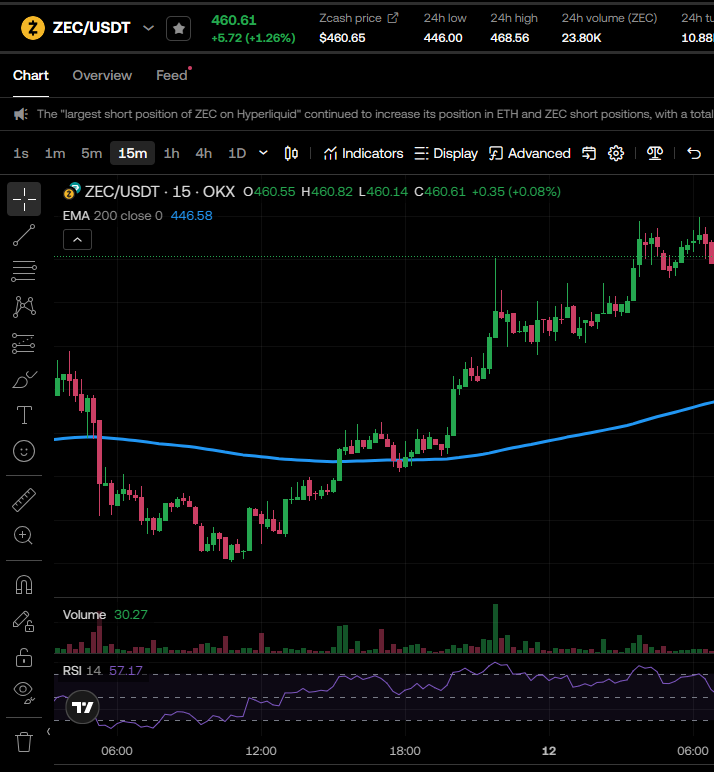
Task: Click the 12:00 time axis label
Action: 260,751
